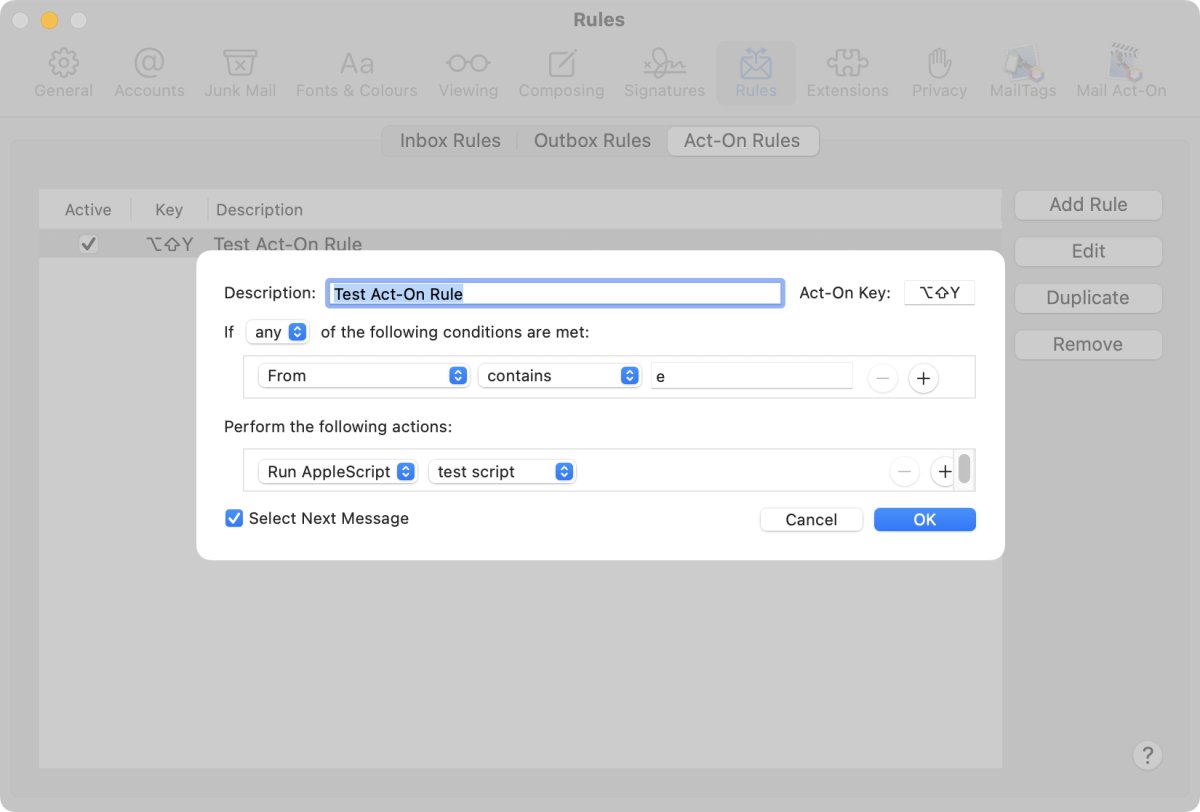This screenshot has height=812, width=1200.
Task: Cancel the rule editing dialog
Action: pyautogui.click(x=811, y=519)
